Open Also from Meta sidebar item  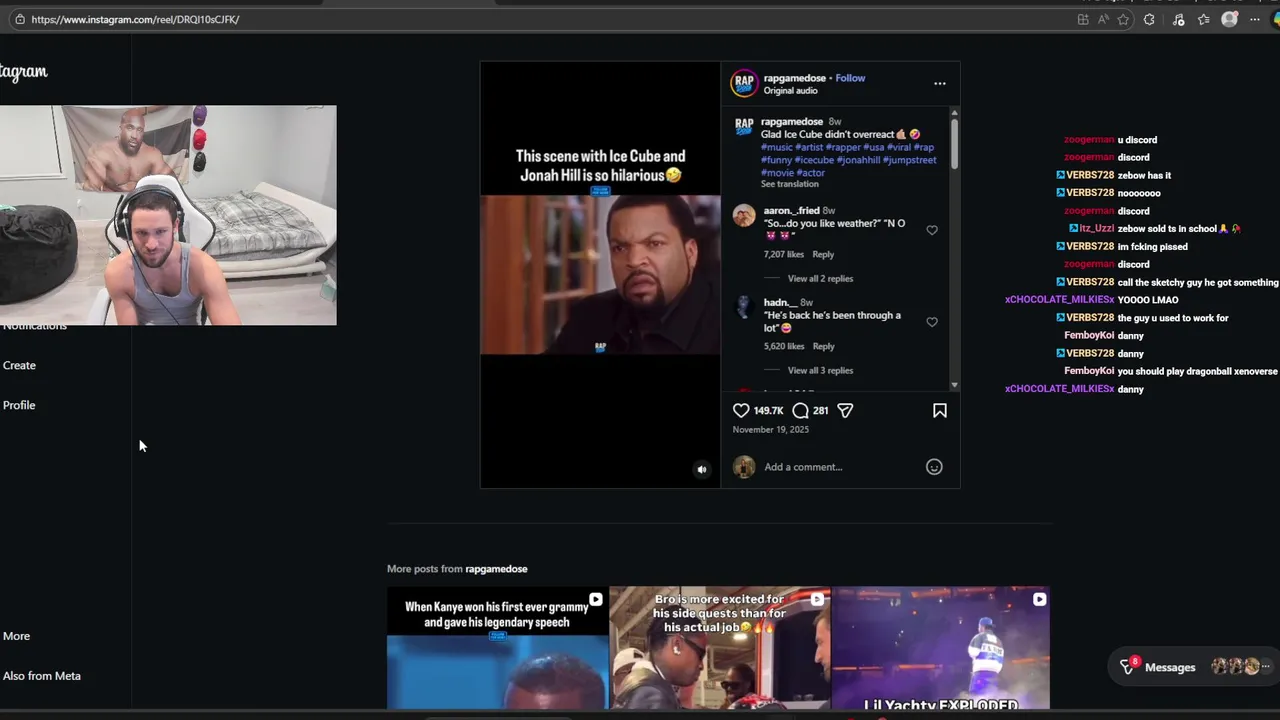[x=41, y=676]
